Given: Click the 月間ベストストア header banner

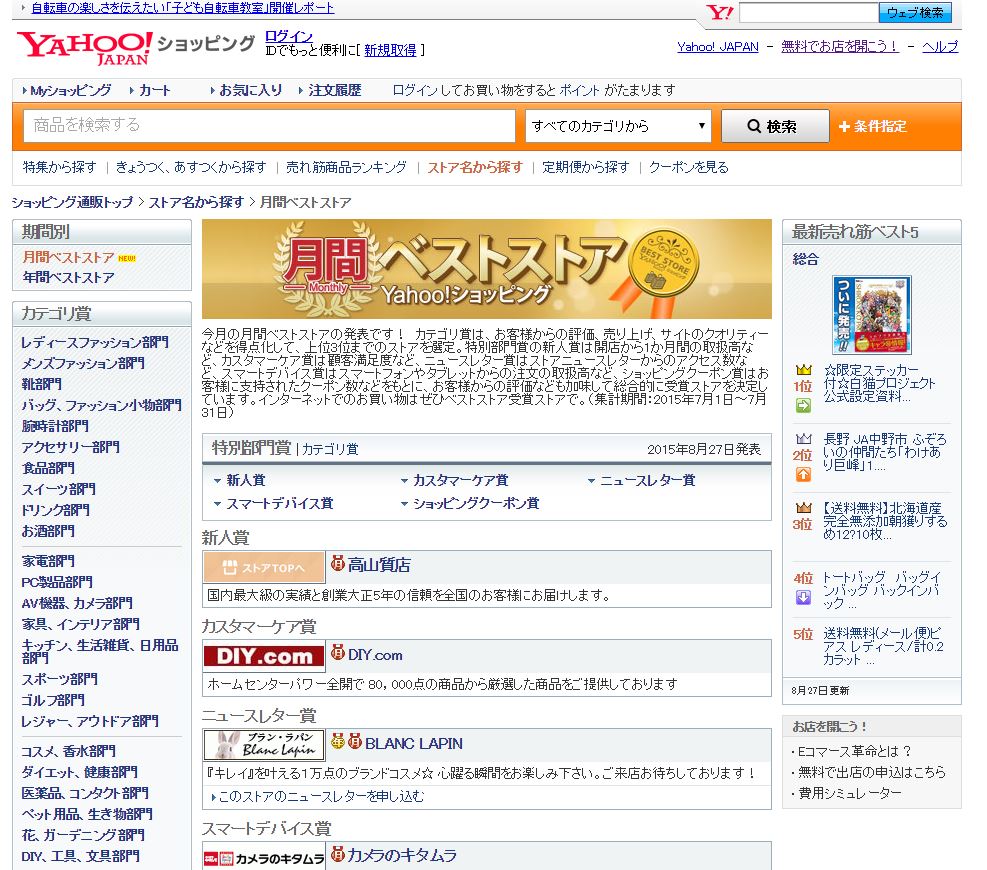Looking at the screenshot, I should (487, 269).
